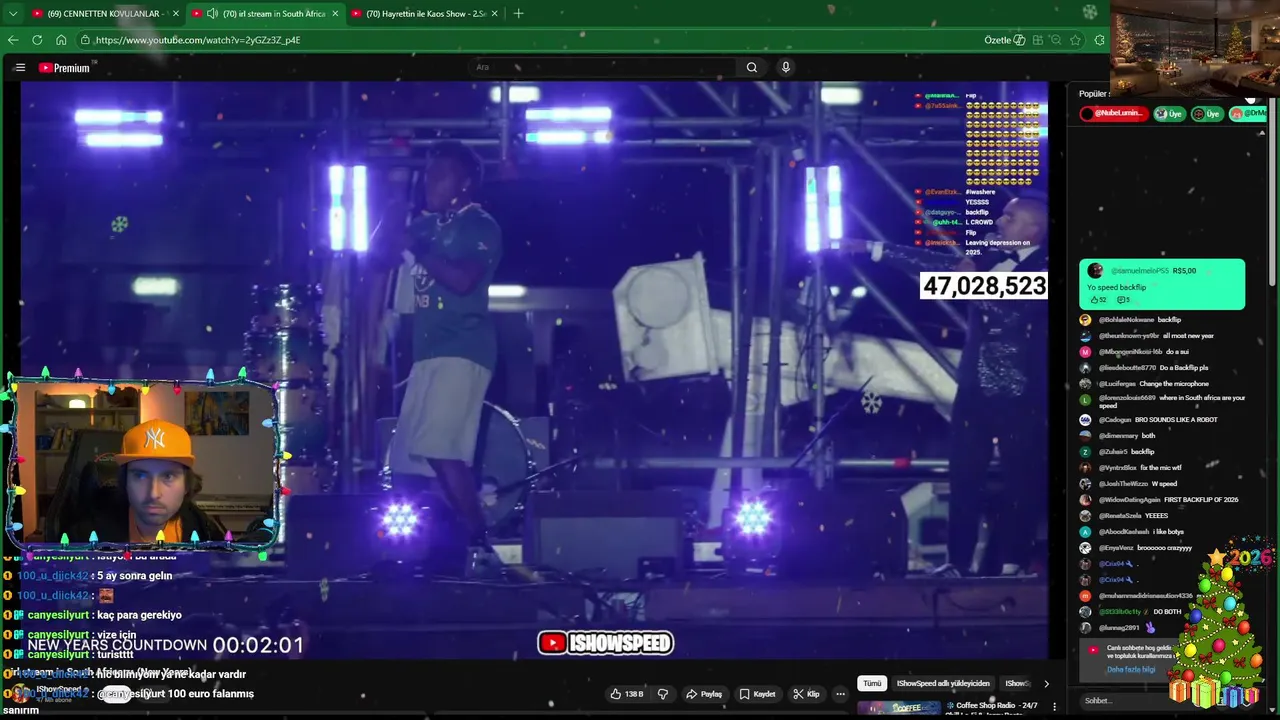Screen dimensions: 1280x720
Task: Click FIRST BACKFLIP OF 2026 chat message
Action: tap(1201, 500)
